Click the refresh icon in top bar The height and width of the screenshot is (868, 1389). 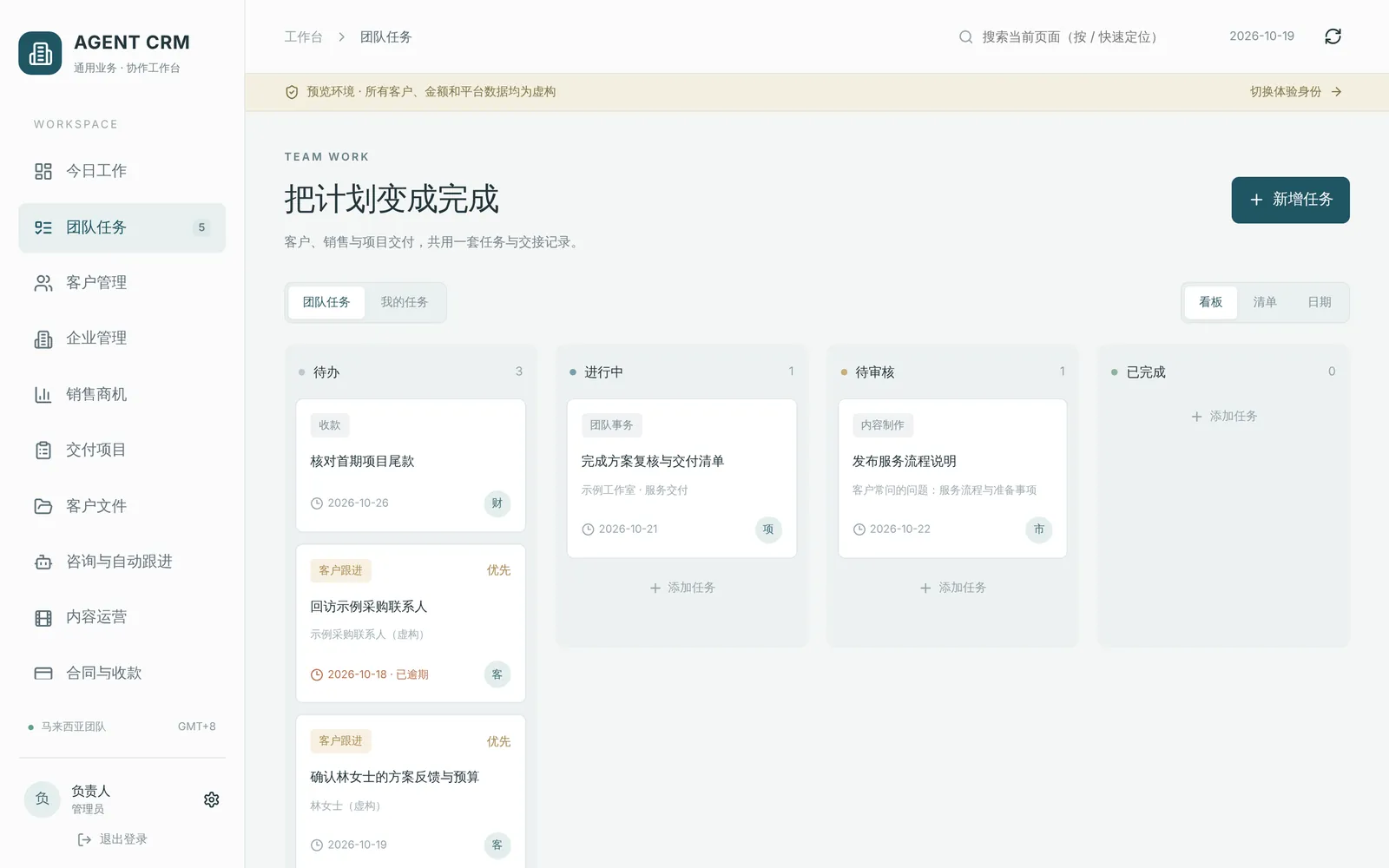tap(1333, 36)
